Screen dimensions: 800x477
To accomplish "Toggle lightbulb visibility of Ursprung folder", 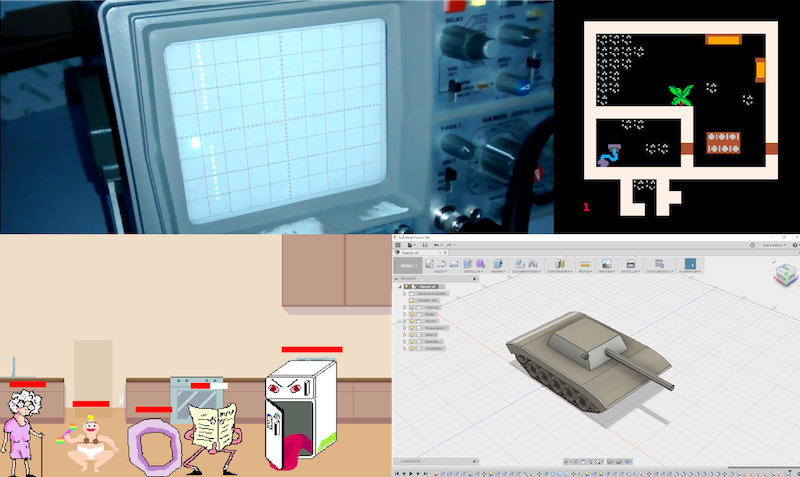I will coord(412,307).
